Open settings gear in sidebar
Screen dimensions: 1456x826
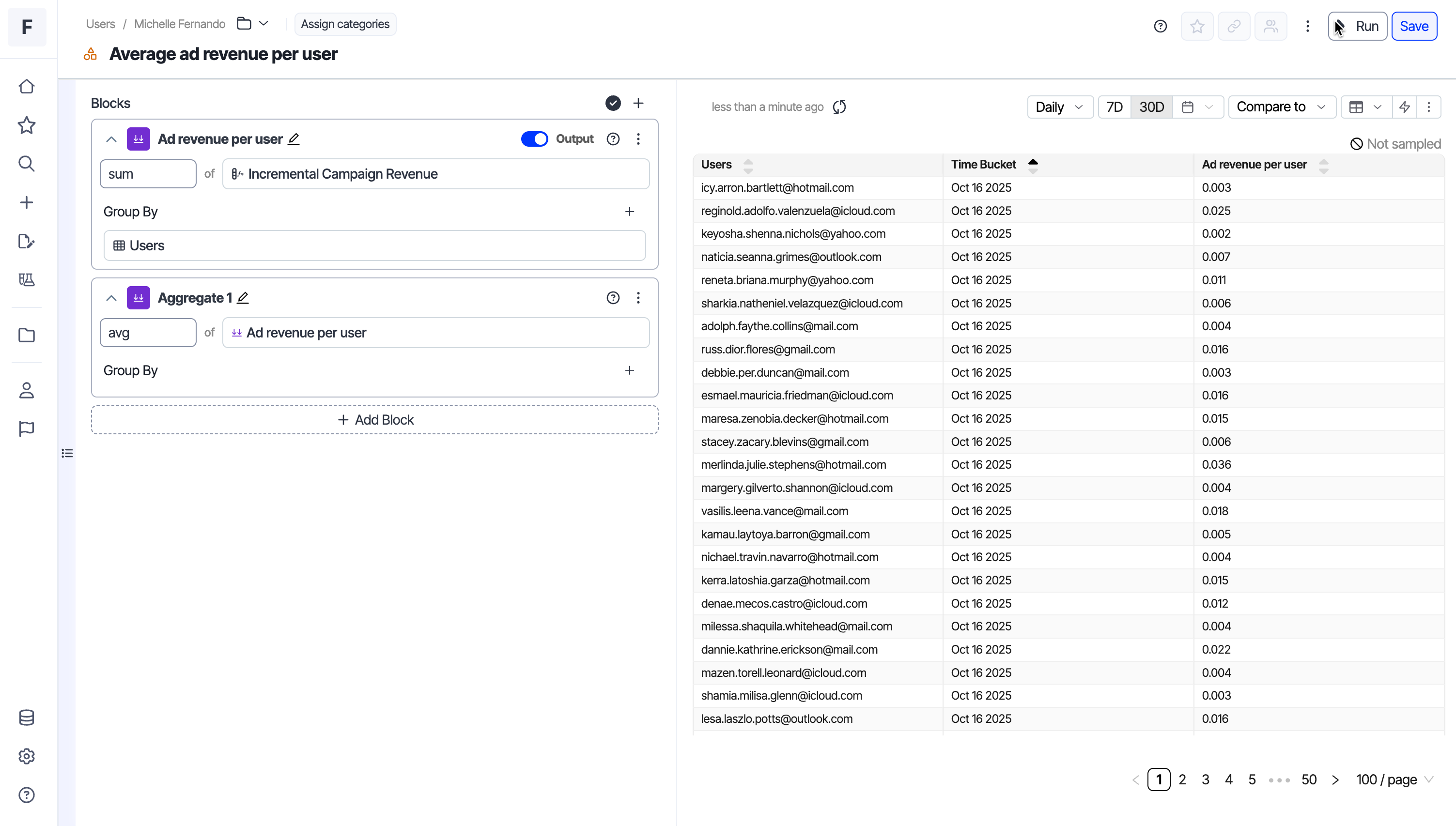tap(26, 756)
